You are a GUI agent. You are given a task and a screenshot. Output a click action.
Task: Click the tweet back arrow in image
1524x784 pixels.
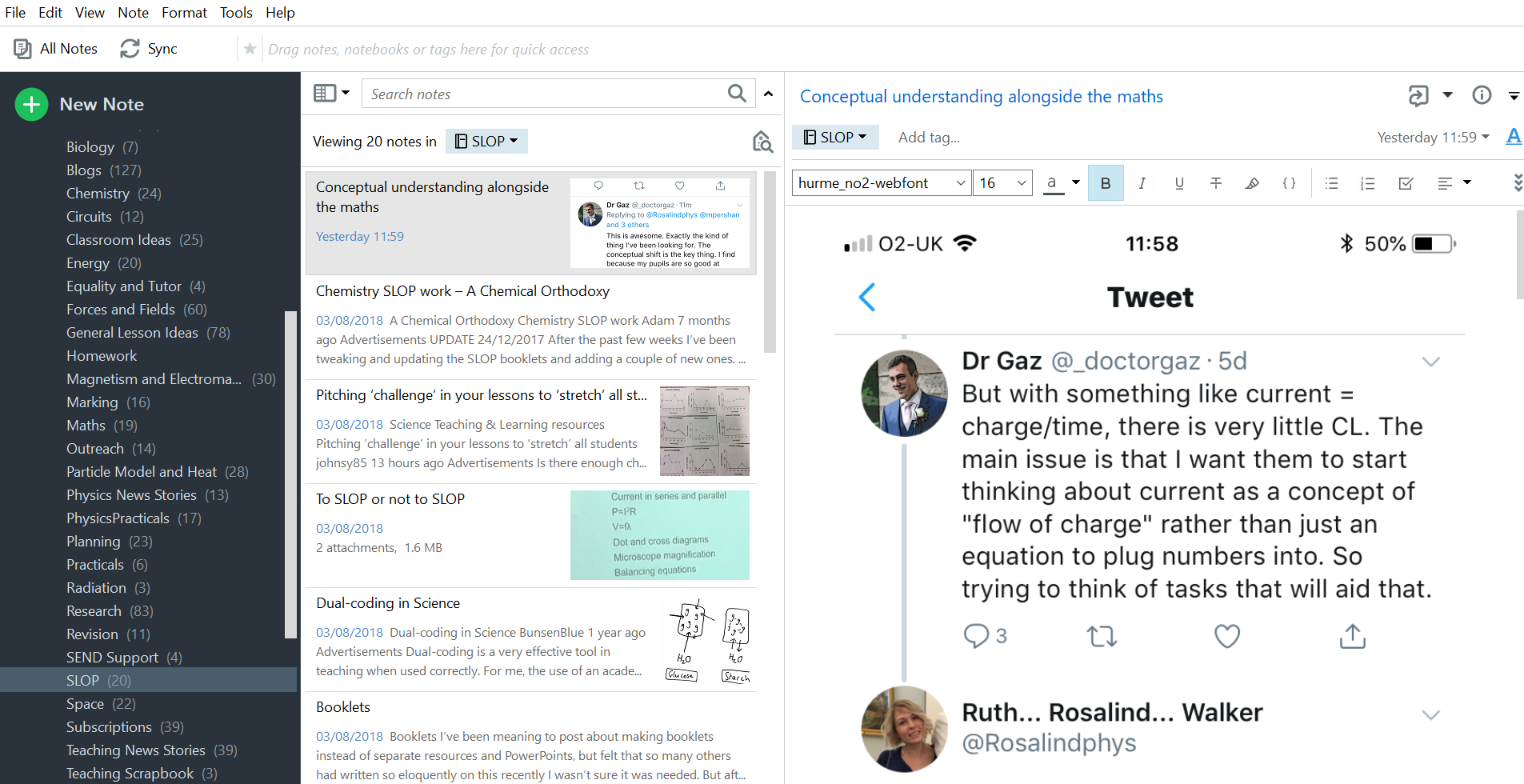coord(867,297)
